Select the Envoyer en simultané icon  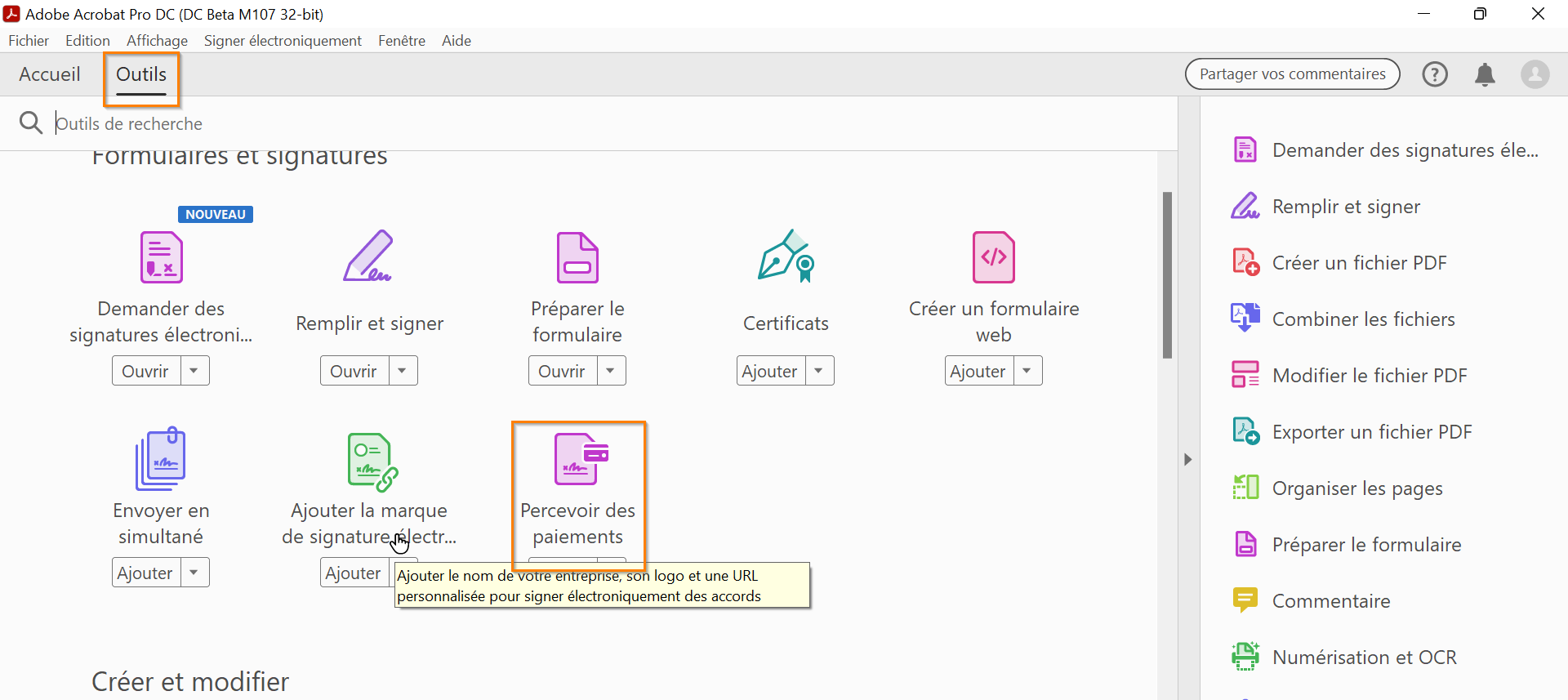[x=161, y=459]
